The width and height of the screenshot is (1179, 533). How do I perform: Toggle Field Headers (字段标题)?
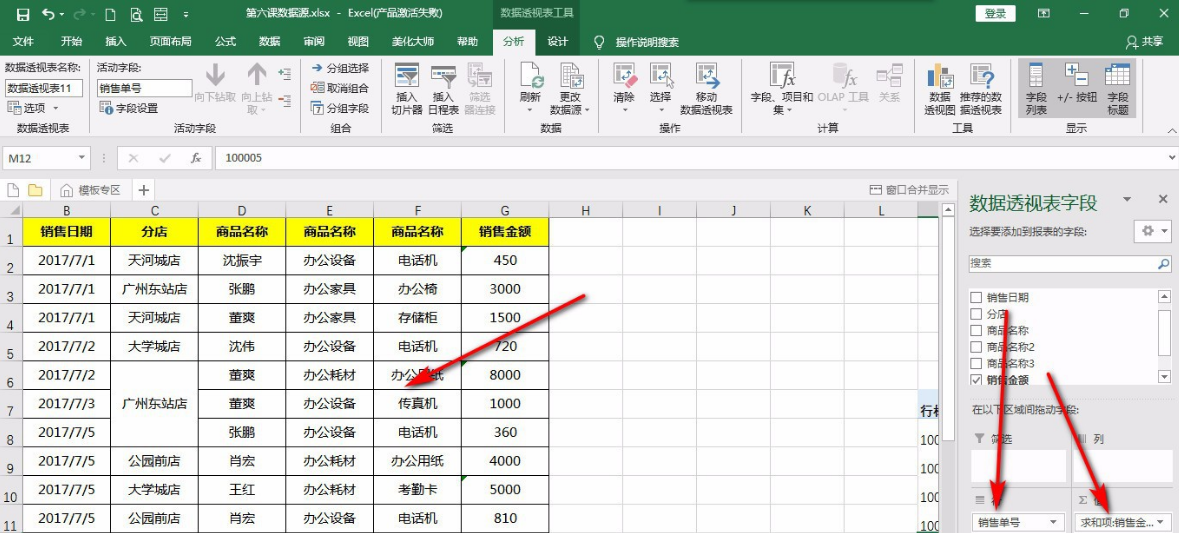click(1117, 89)
